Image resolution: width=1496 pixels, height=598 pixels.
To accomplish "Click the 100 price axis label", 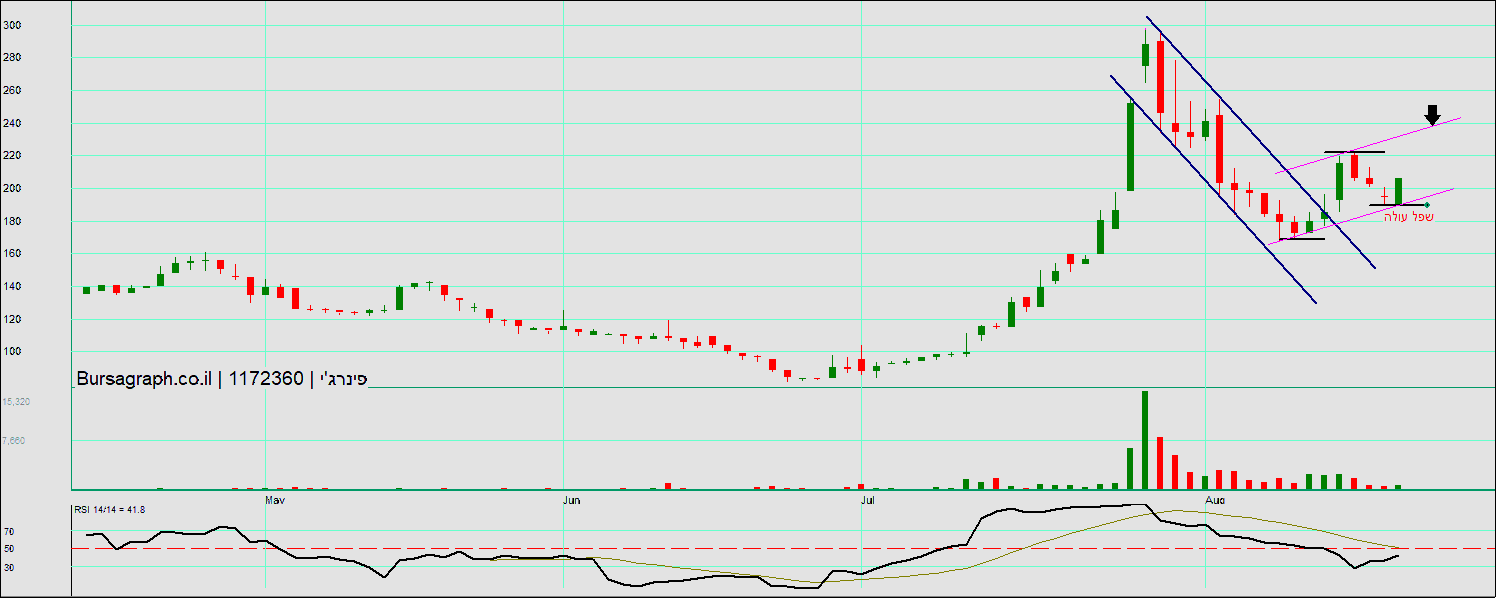I will pos(40,352).
